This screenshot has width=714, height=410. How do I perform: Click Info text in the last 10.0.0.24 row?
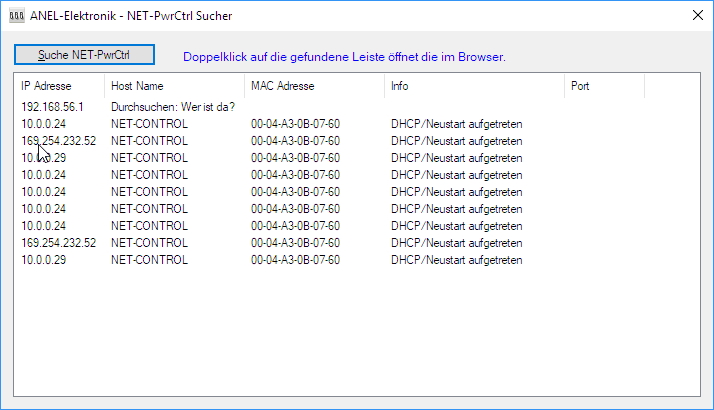point(457,226)
